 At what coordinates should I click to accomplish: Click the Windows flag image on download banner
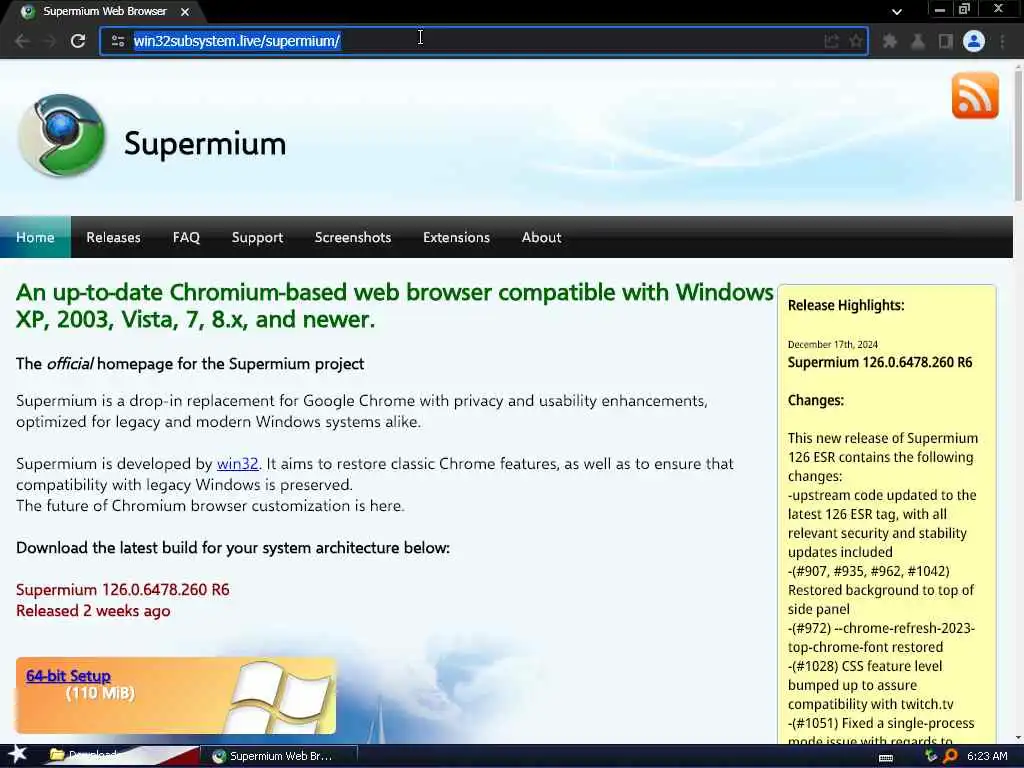pyautogui.click(x=278, y=696)
